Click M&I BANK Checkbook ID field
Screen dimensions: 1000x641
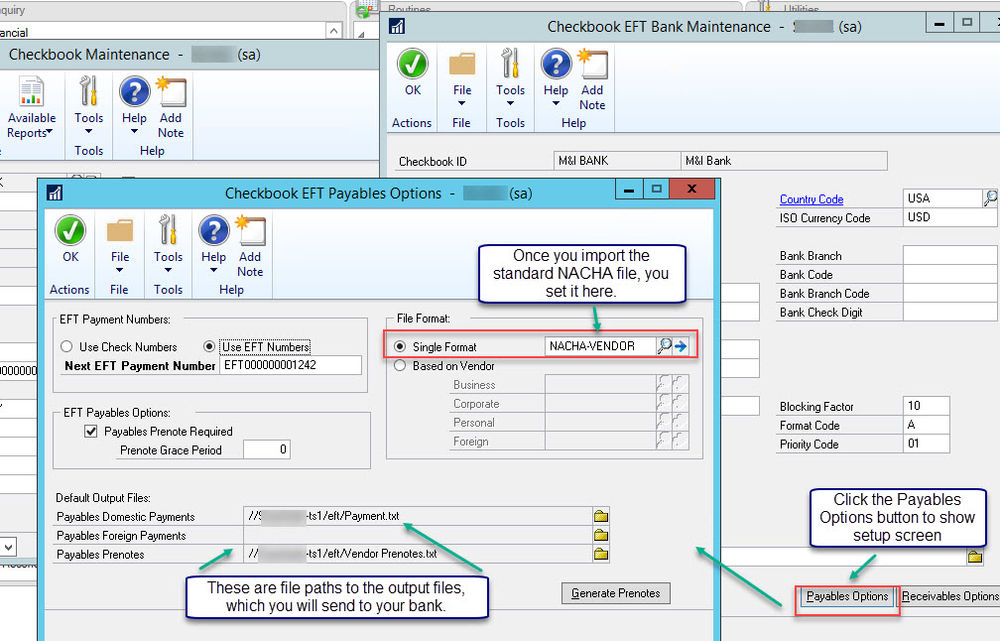(x=617, y=161)
